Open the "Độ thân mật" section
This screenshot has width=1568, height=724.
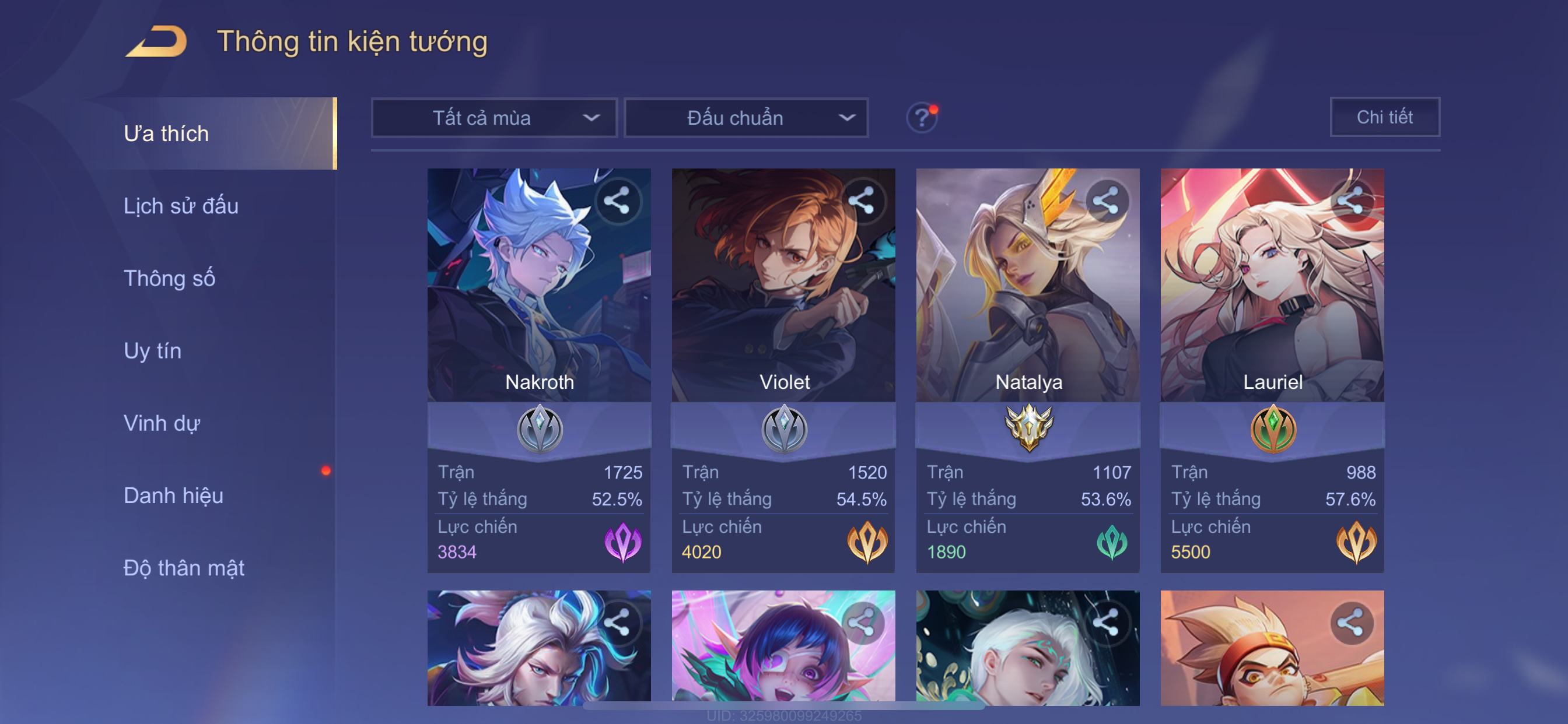pos(184,568)
